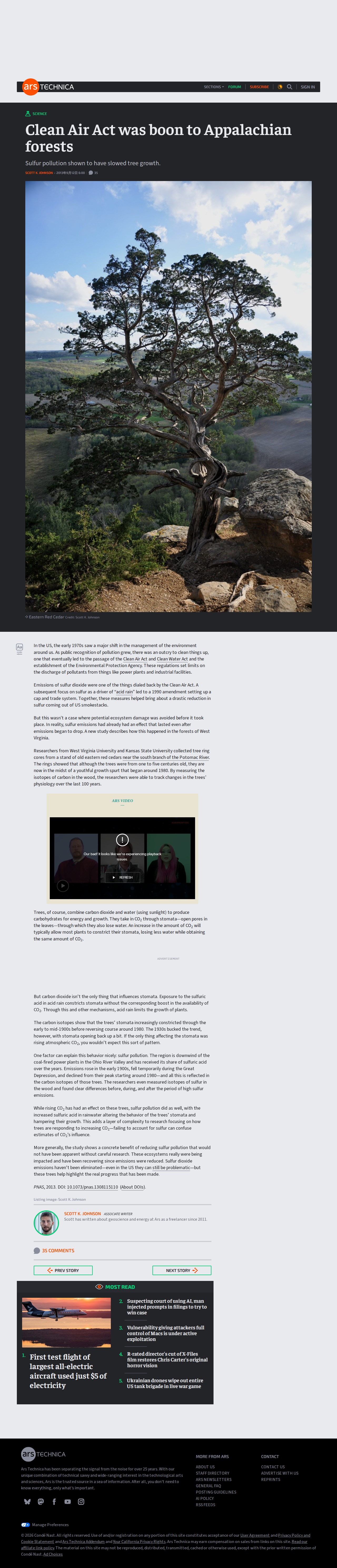337x1568 pixels.
Task: Open About Us in footer
Action: [x=205, y=1467]
